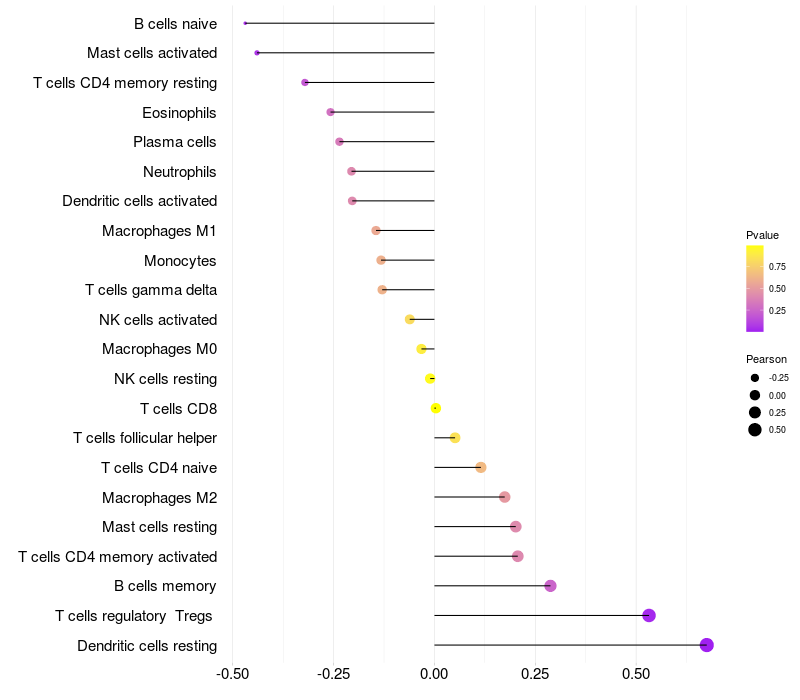Viewport: 800px width, 700px height.
Task: Select the -0.50 x-axis tick label
Action: coord(233,674)
